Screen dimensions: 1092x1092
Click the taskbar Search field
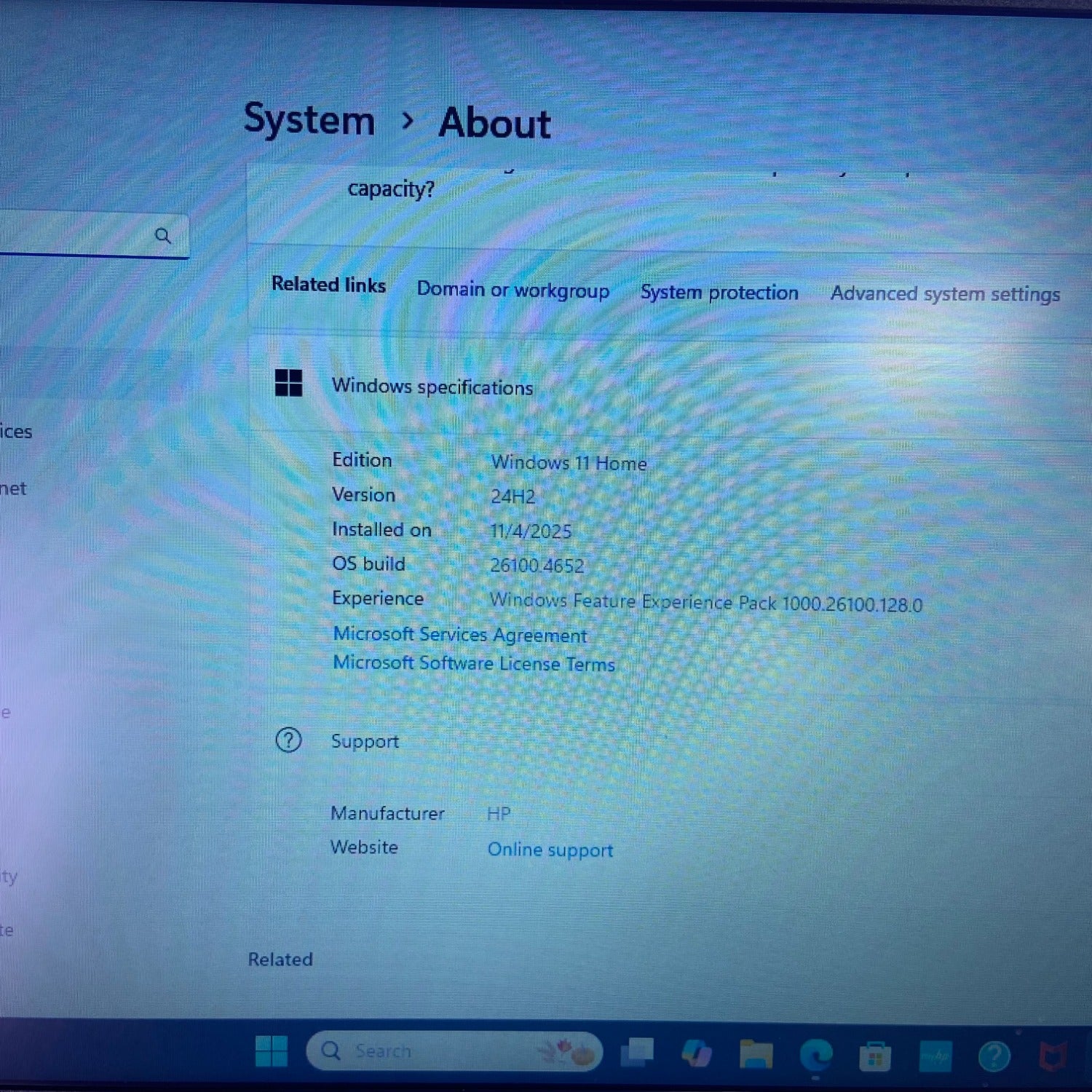tap(451, 1051)
